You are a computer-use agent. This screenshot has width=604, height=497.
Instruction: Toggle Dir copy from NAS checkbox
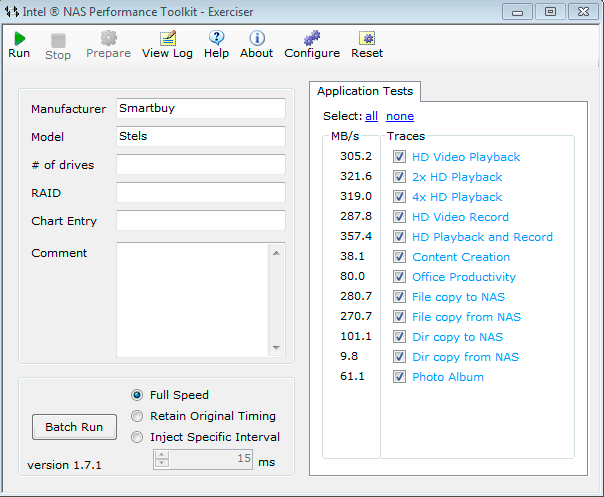(399, 357)
